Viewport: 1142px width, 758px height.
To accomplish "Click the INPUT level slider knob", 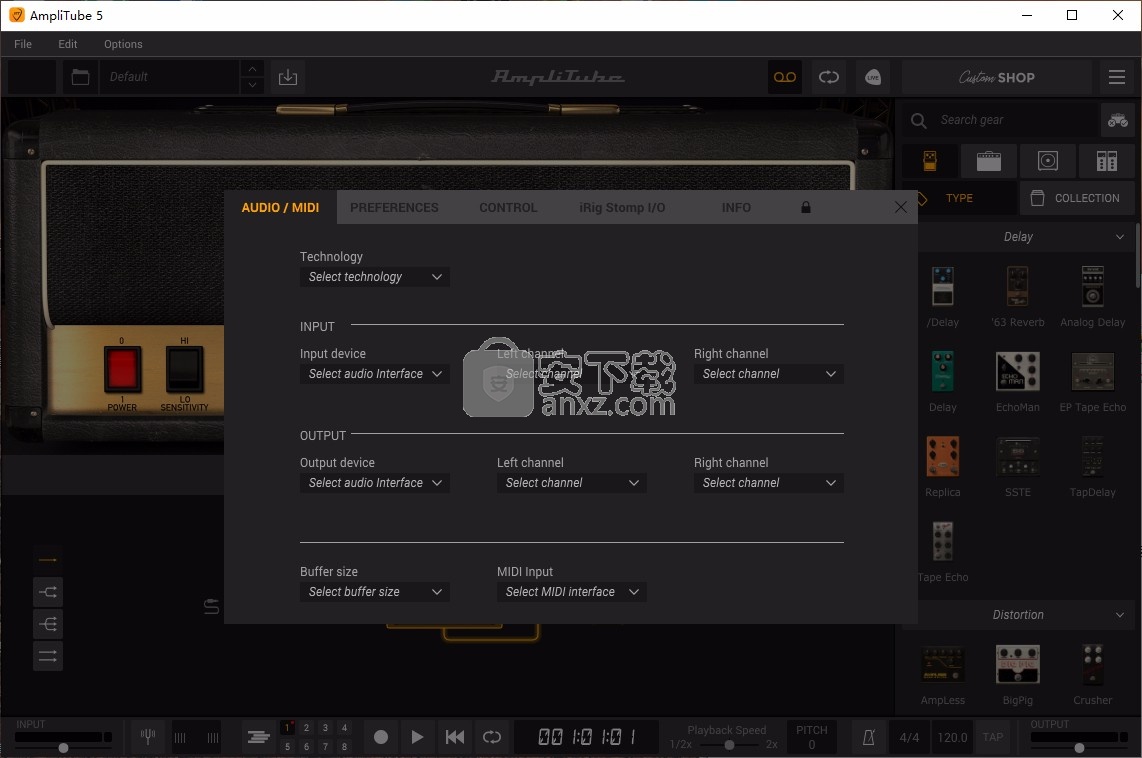I will click(63, 748).
